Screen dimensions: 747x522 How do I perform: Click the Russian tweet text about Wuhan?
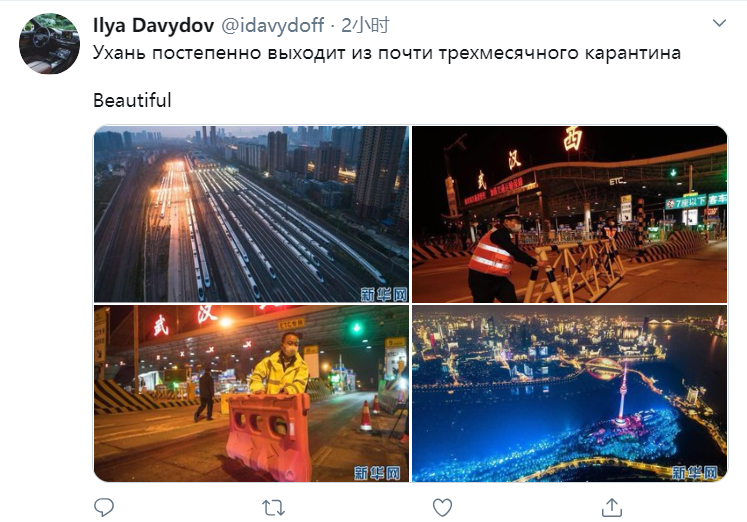click(x=386, y=53)
